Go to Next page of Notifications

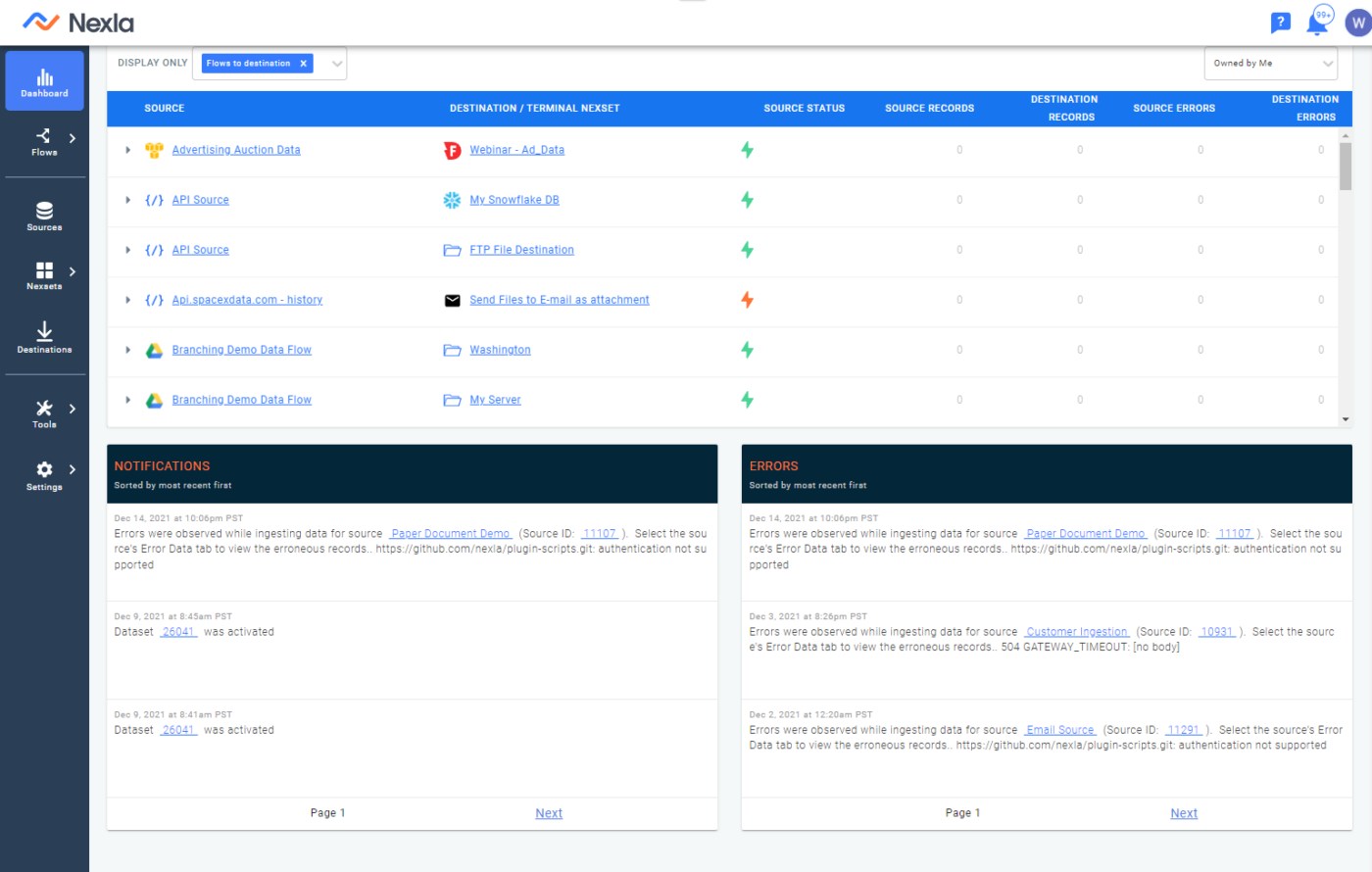(x=548, y=812)
